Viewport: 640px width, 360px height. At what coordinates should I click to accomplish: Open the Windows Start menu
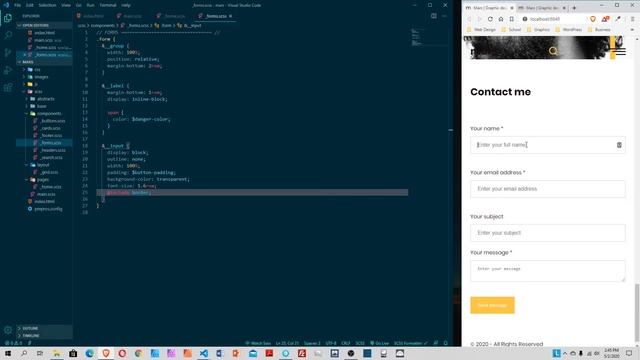[x=8, y=353]
